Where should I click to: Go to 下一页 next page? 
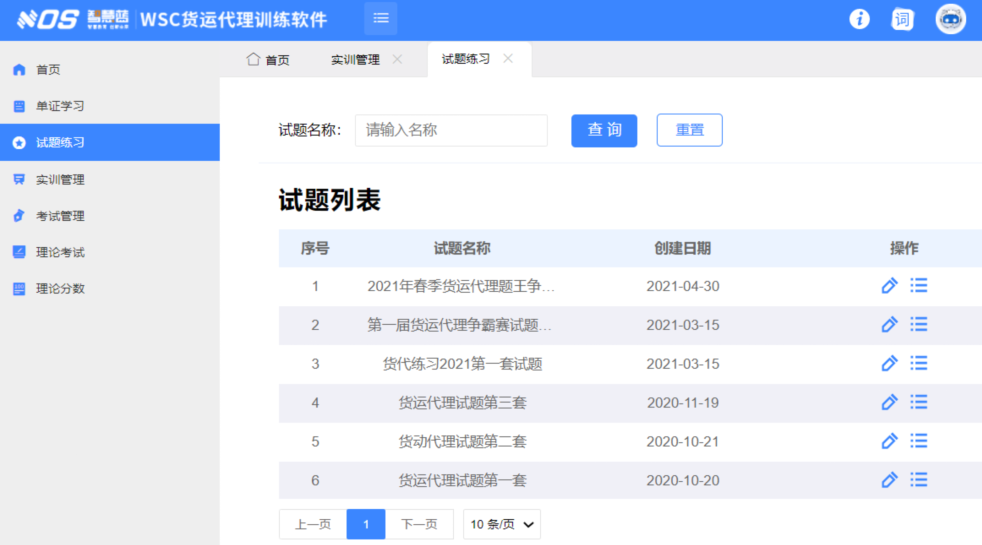(x=419, y=524)
